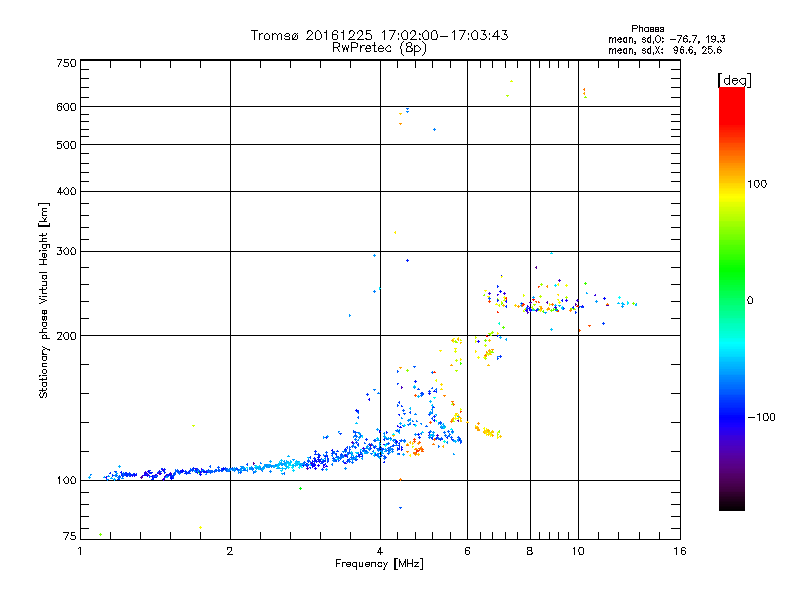800x600 pixels.
Task: Click the green middle of the colorbar
Action: 732,270
